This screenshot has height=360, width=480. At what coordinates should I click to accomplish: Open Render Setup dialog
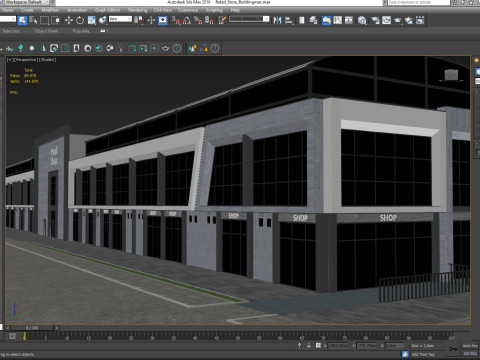pyautogui.click(x=375, y=20)
